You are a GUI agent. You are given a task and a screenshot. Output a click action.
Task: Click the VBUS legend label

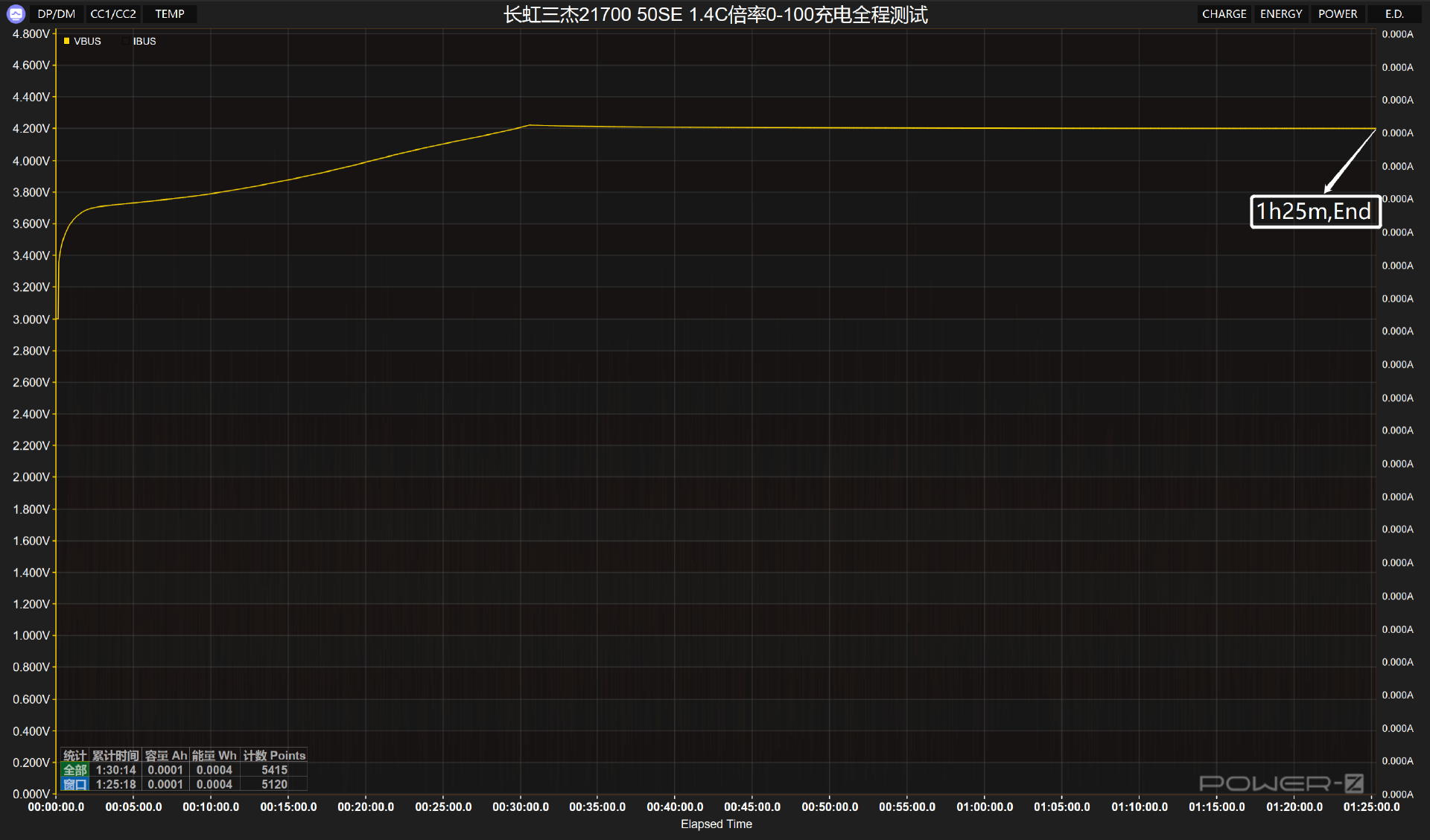87,41
